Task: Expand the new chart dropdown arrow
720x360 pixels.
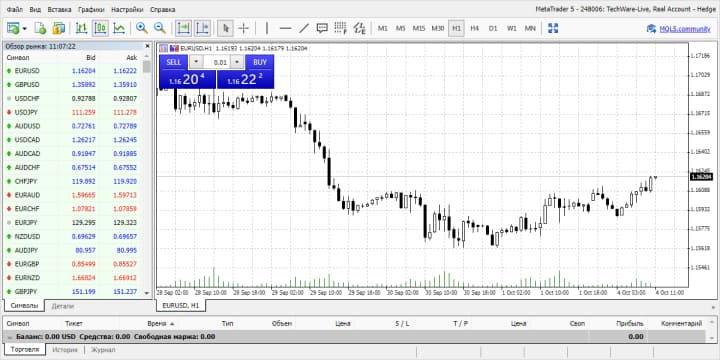Action: pos(24,28)
